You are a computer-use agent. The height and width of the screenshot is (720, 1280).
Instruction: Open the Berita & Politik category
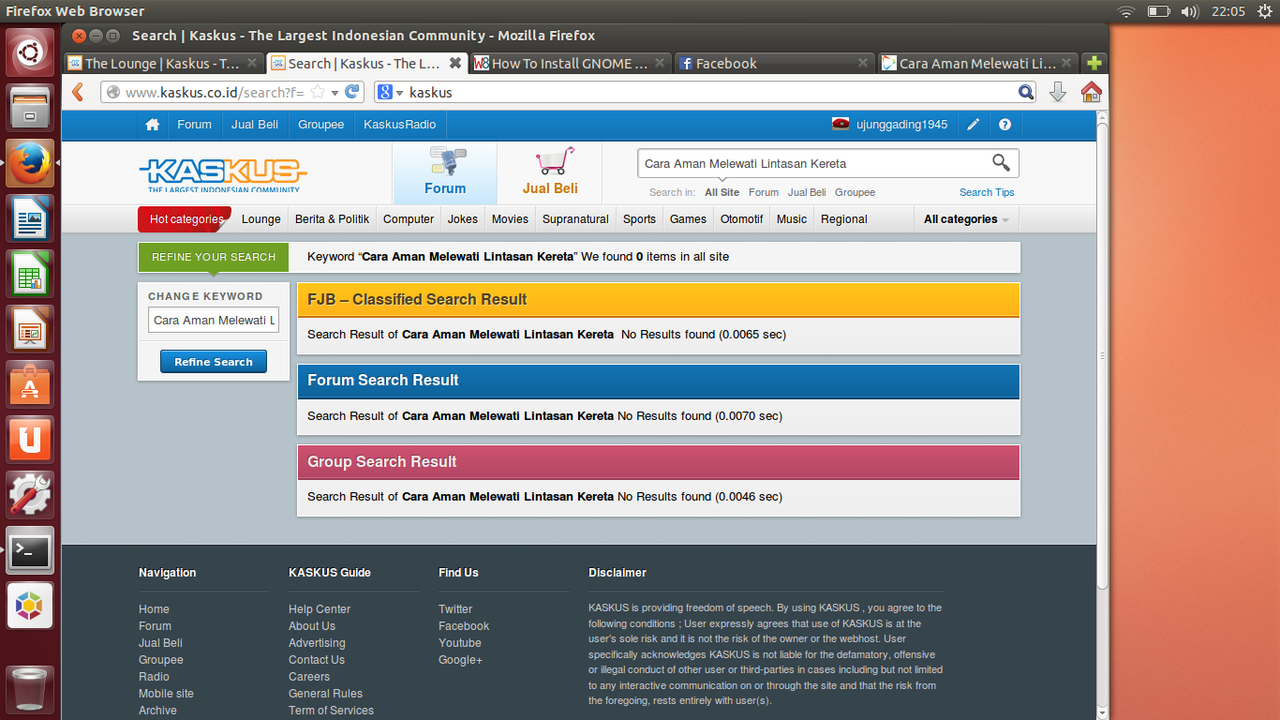(x=332, y=219)
